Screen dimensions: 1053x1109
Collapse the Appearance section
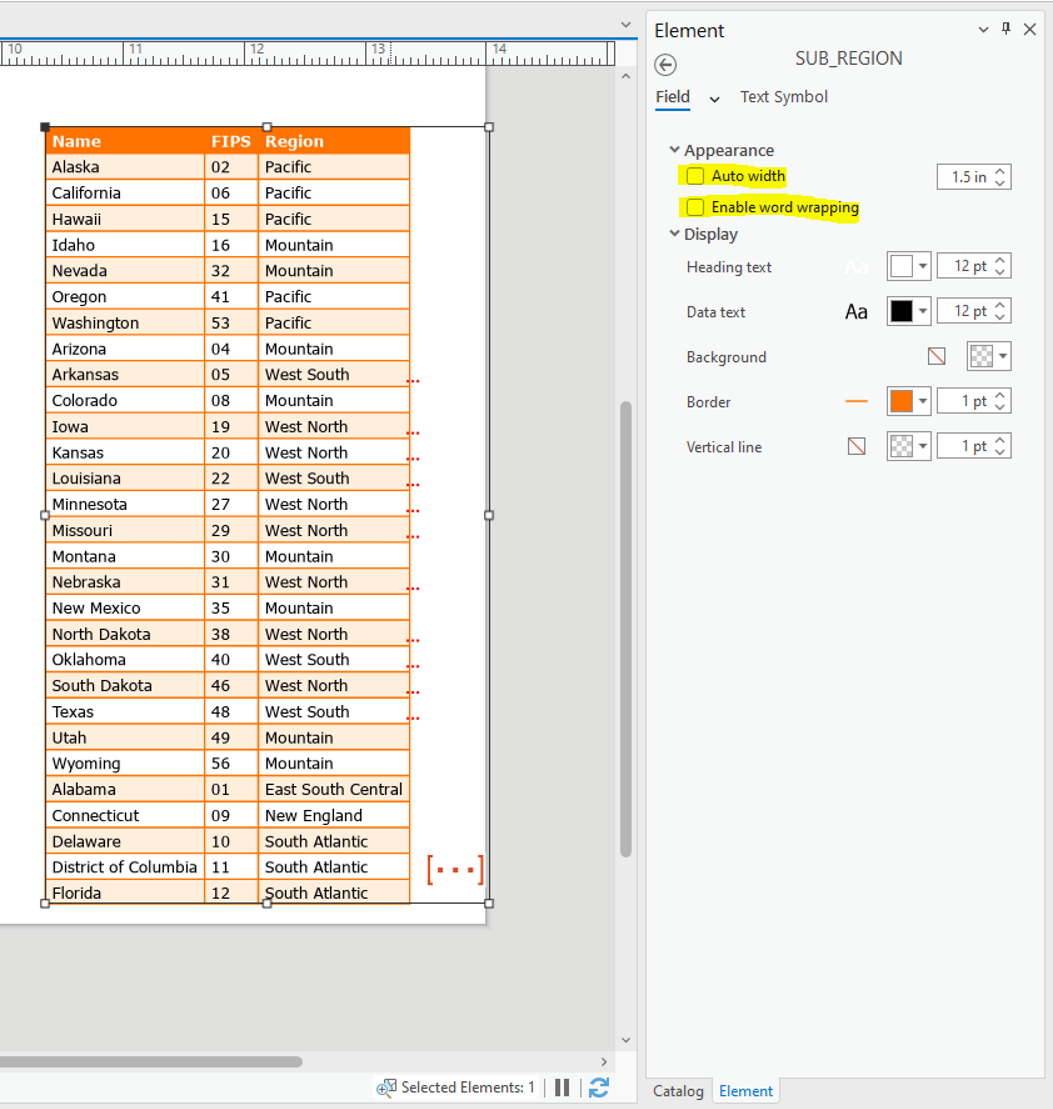click(675, 149)
